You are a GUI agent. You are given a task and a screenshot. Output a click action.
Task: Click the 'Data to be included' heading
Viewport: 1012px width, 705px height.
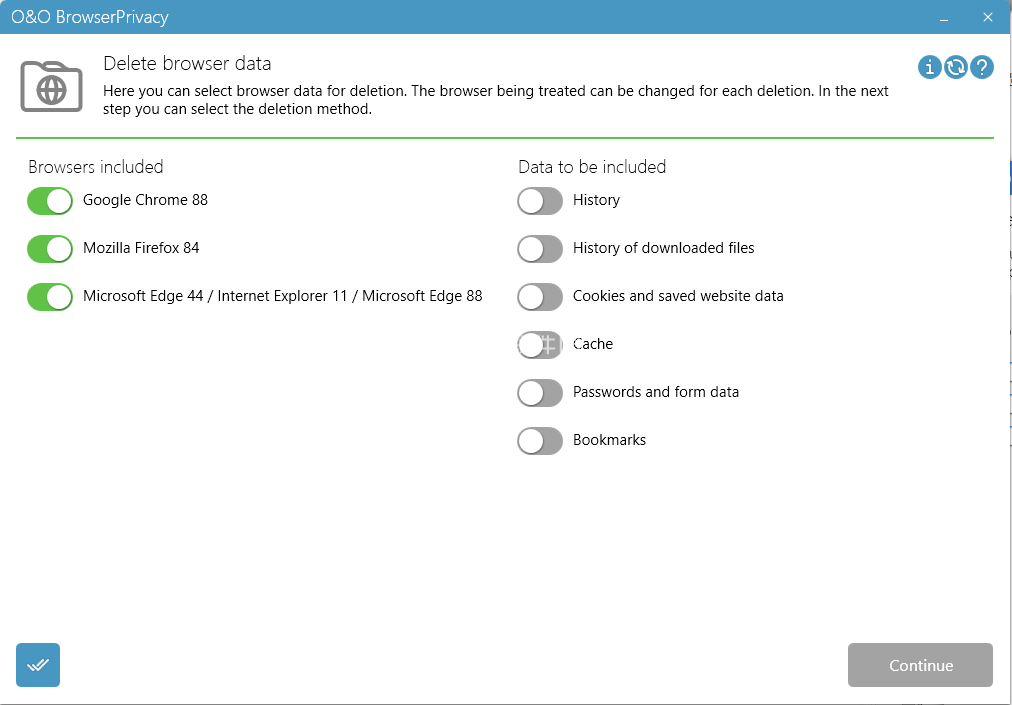tap(592, 167)
